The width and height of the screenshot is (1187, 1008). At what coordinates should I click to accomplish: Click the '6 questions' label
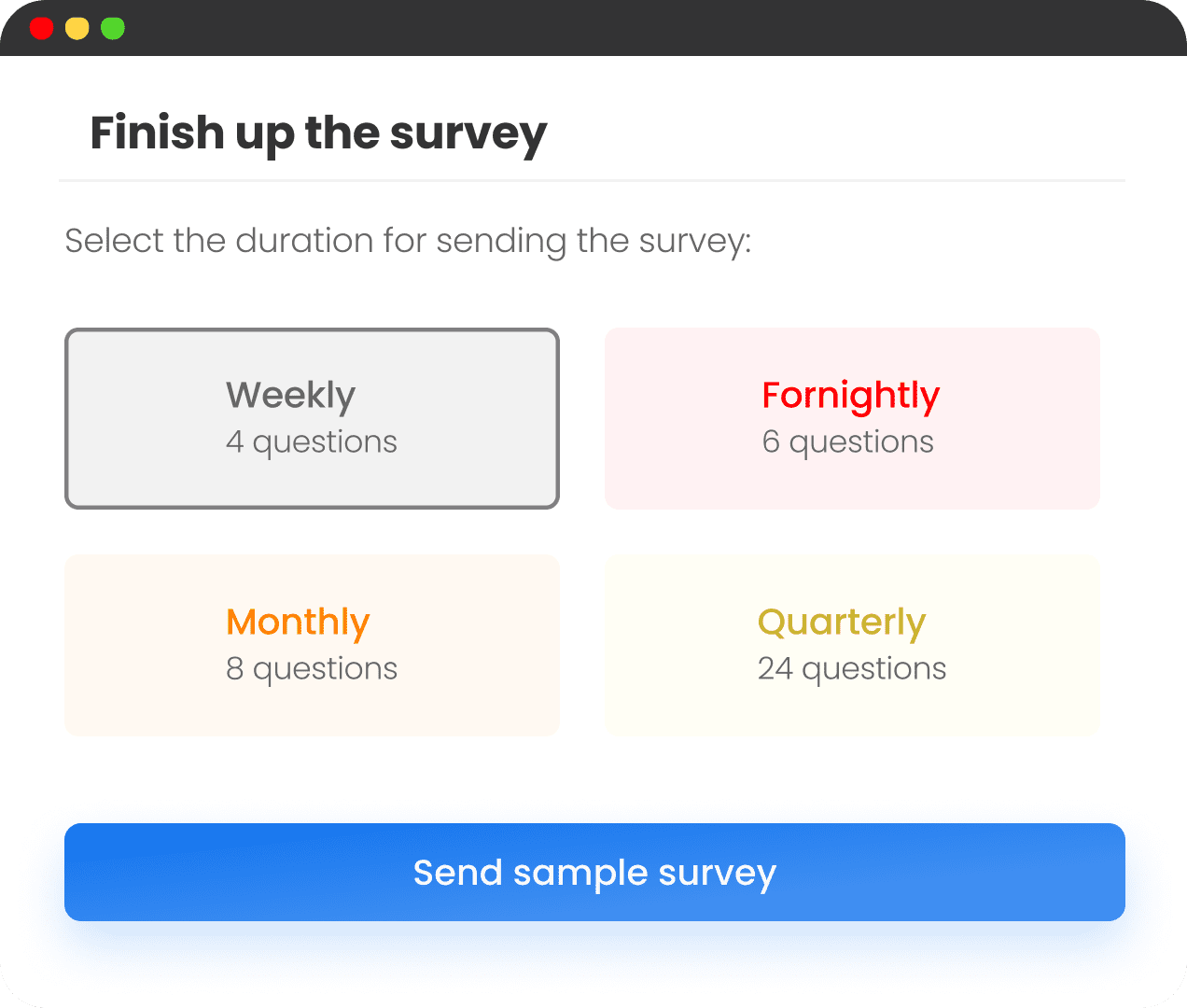tap(847, 441)
